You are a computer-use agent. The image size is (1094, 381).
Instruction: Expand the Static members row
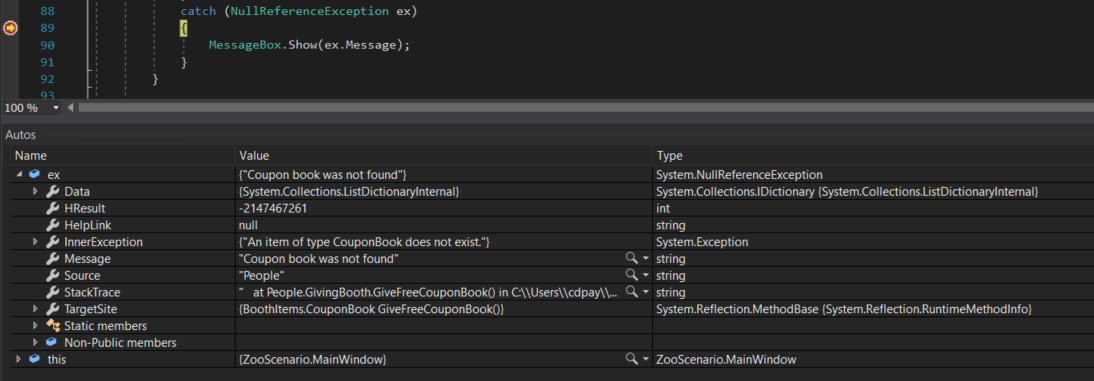click(36, 326)
